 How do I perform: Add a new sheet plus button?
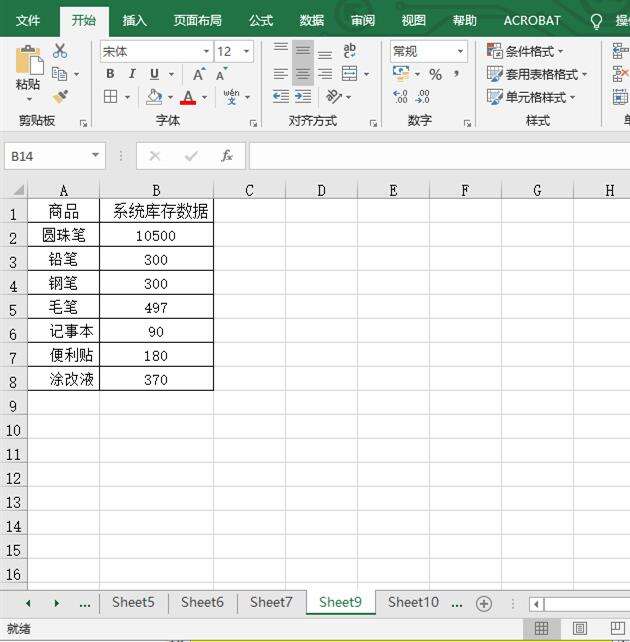tap(484, 604)
